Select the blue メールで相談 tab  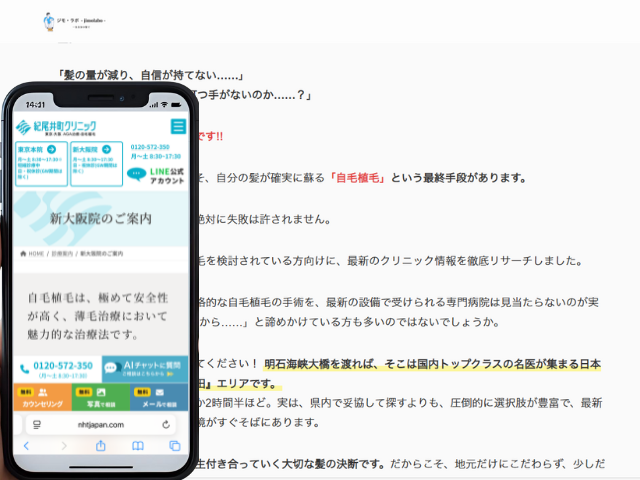(x=160, y=398)
